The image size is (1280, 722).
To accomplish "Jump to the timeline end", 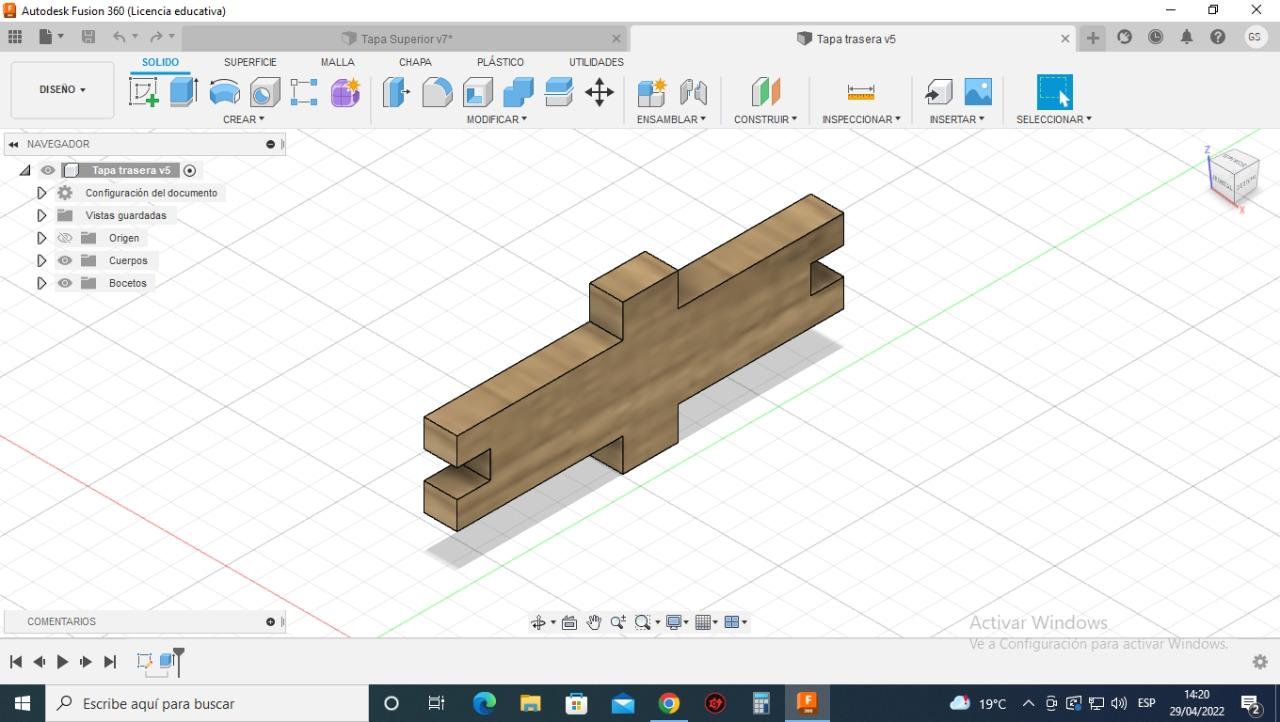I will 110,661.
